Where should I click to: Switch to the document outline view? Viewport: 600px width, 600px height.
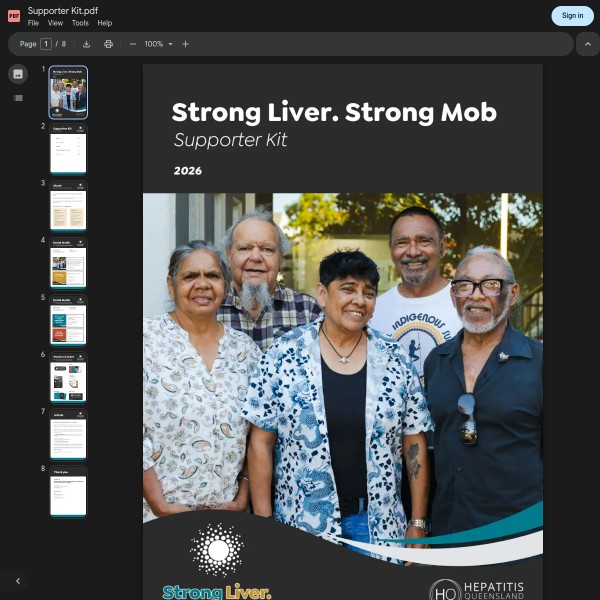pyautogui.click(x=18, y=98)
